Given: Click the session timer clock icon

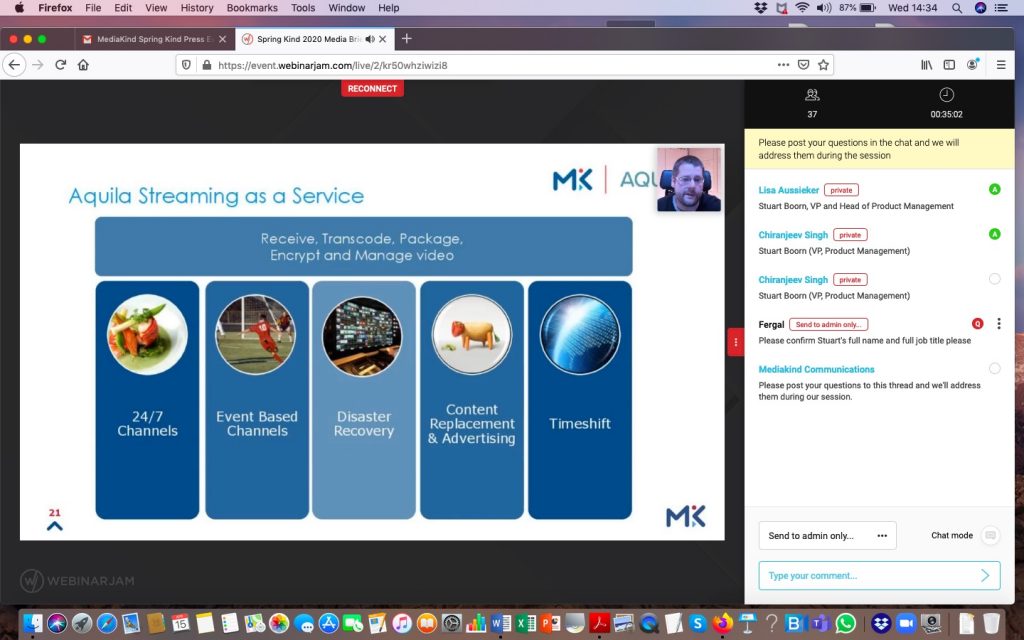Looking at the screenshot, I should point(946,96).
